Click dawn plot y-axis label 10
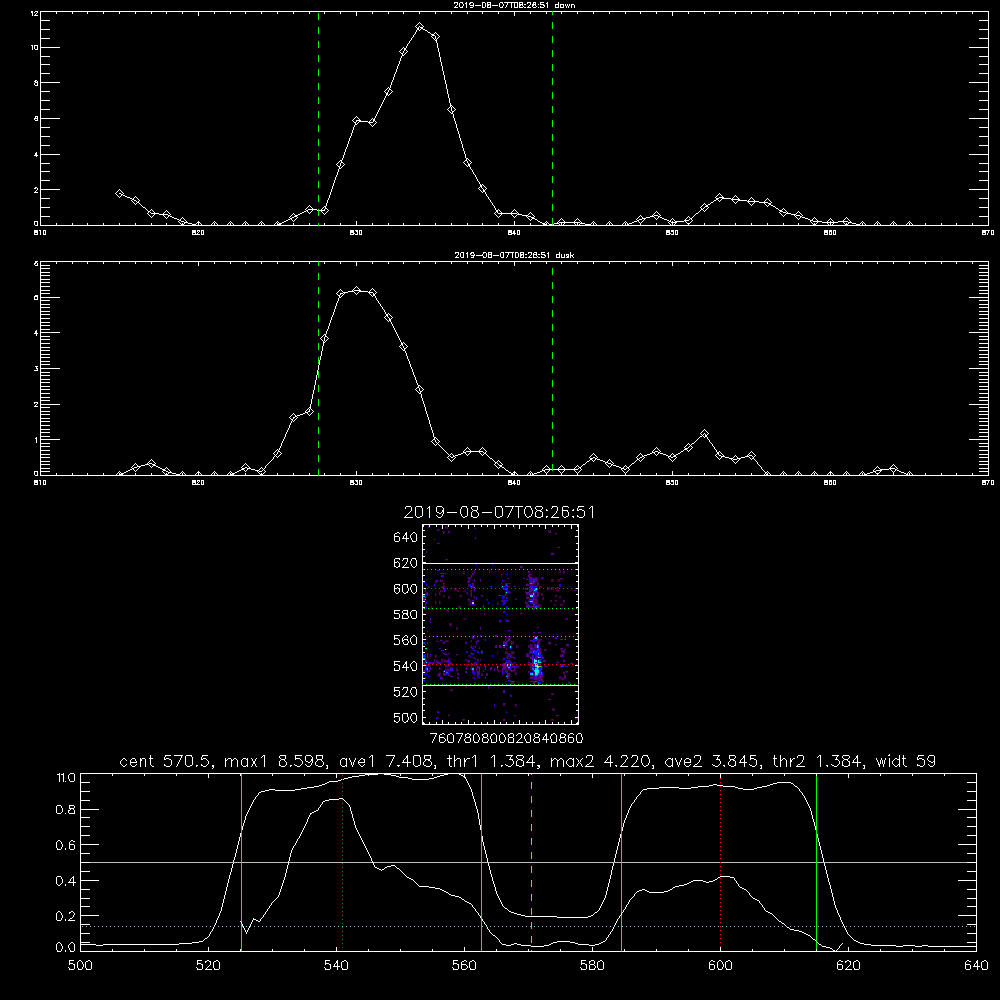Viewport: 1000px width, 1000px height. tap(34, 48)
